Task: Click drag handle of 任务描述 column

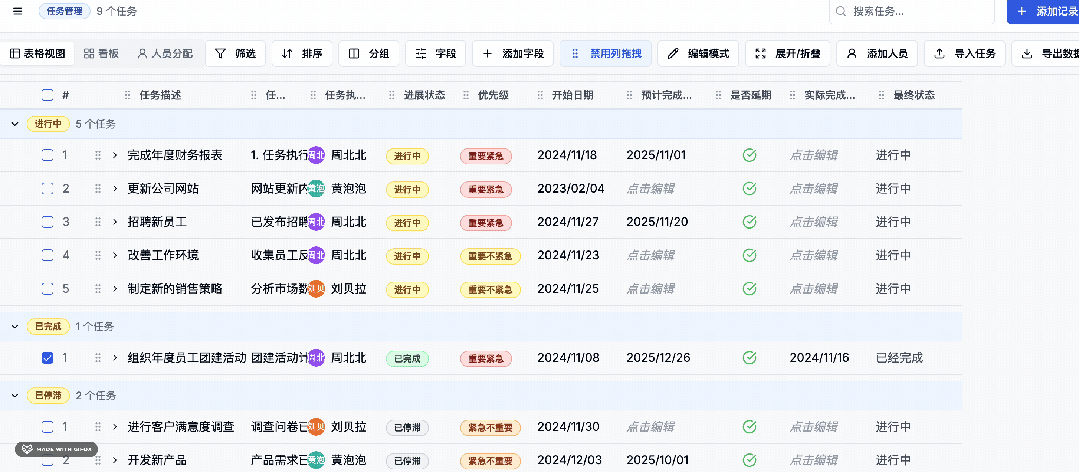Action: pyautogui.click(x=126, y=96)
